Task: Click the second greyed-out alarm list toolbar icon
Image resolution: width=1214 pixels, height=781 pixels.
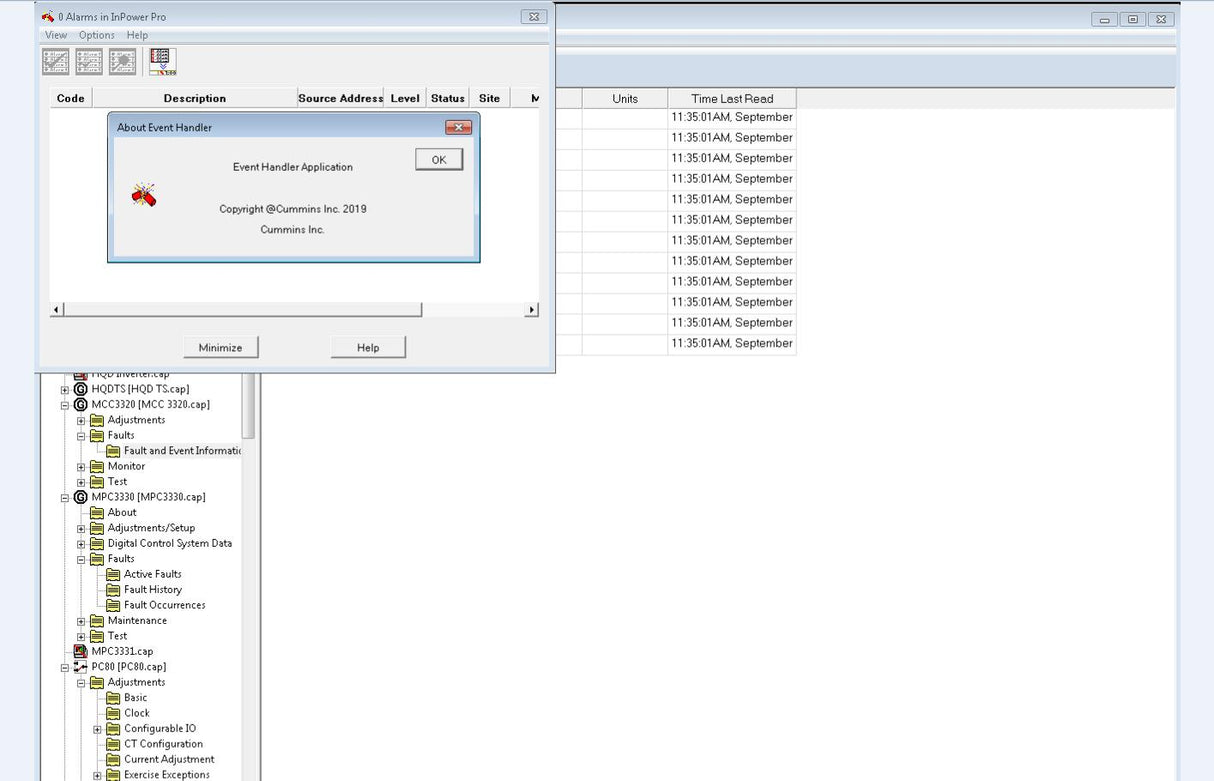Action: (89, 62)
